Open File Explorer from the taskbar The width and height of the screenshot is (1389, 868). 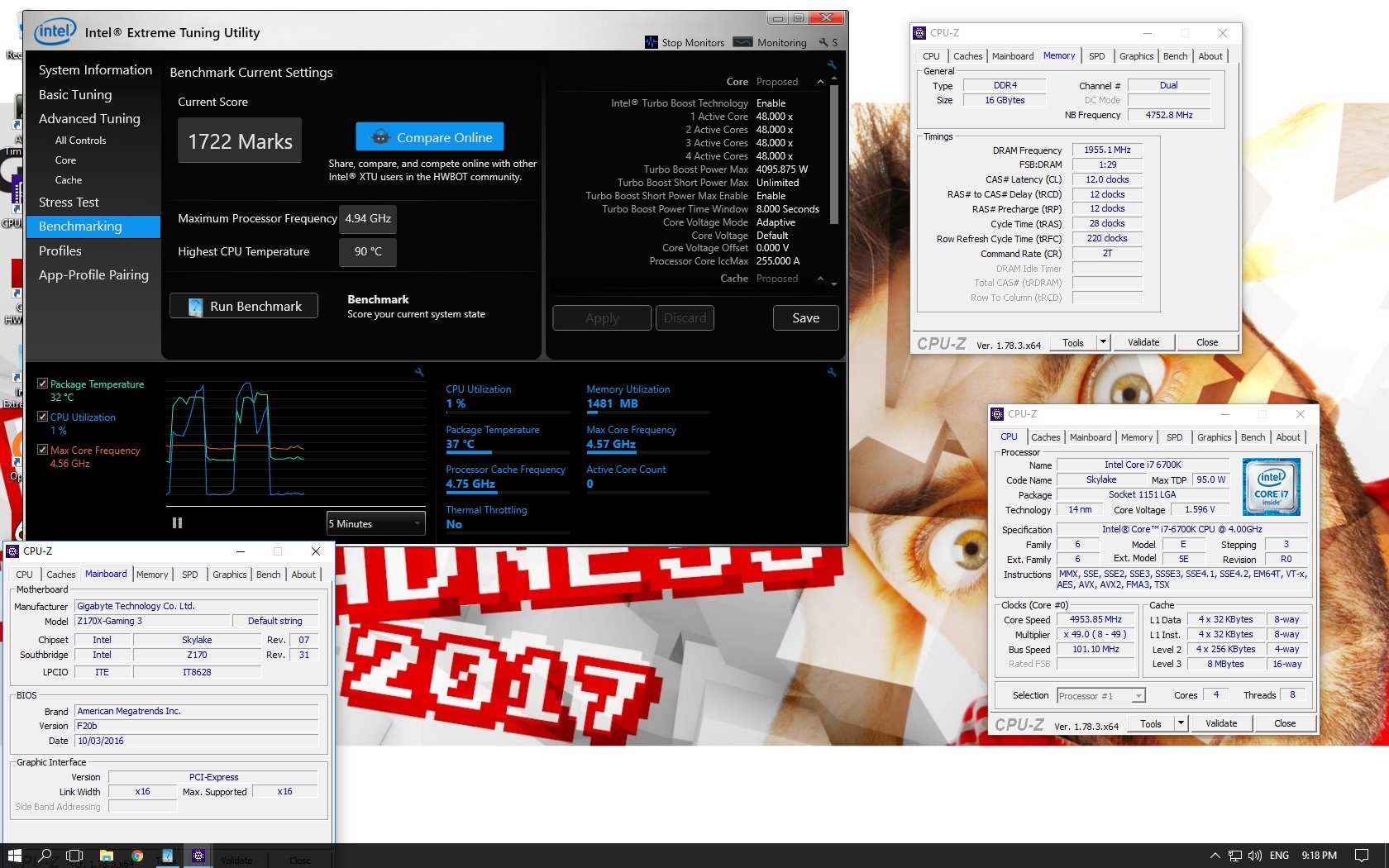[107, 856]
